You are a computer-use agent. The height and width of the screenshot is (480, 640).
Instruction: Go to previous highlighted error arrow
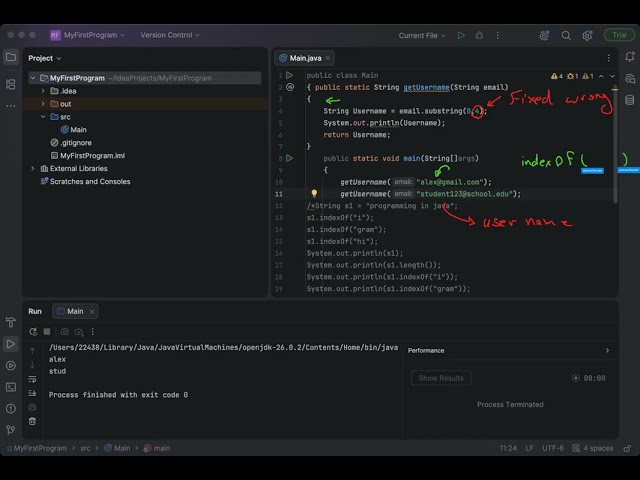pos(601,76)
